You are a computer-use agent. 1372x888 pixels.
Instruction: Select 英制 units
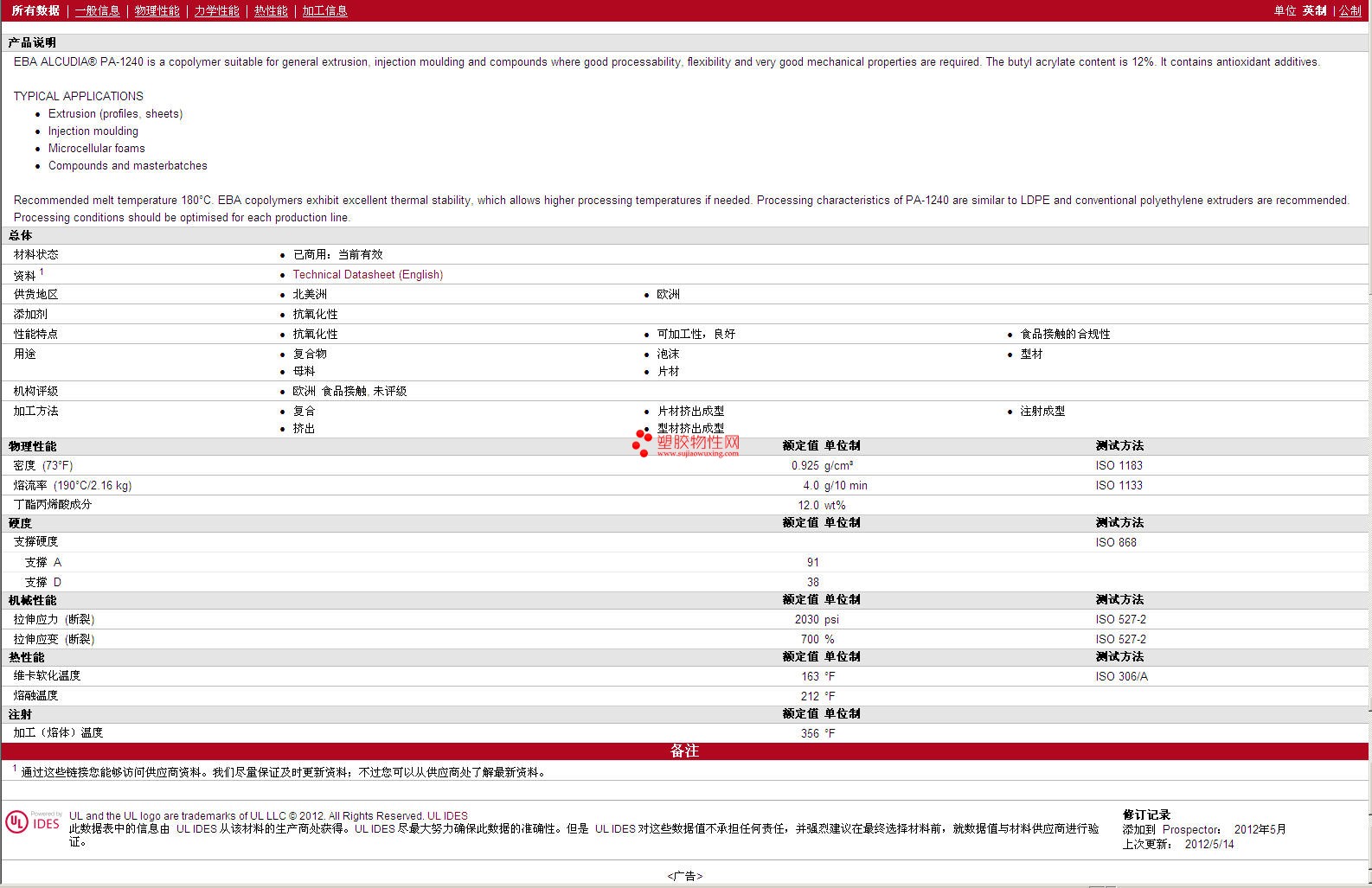(1314, 10)
